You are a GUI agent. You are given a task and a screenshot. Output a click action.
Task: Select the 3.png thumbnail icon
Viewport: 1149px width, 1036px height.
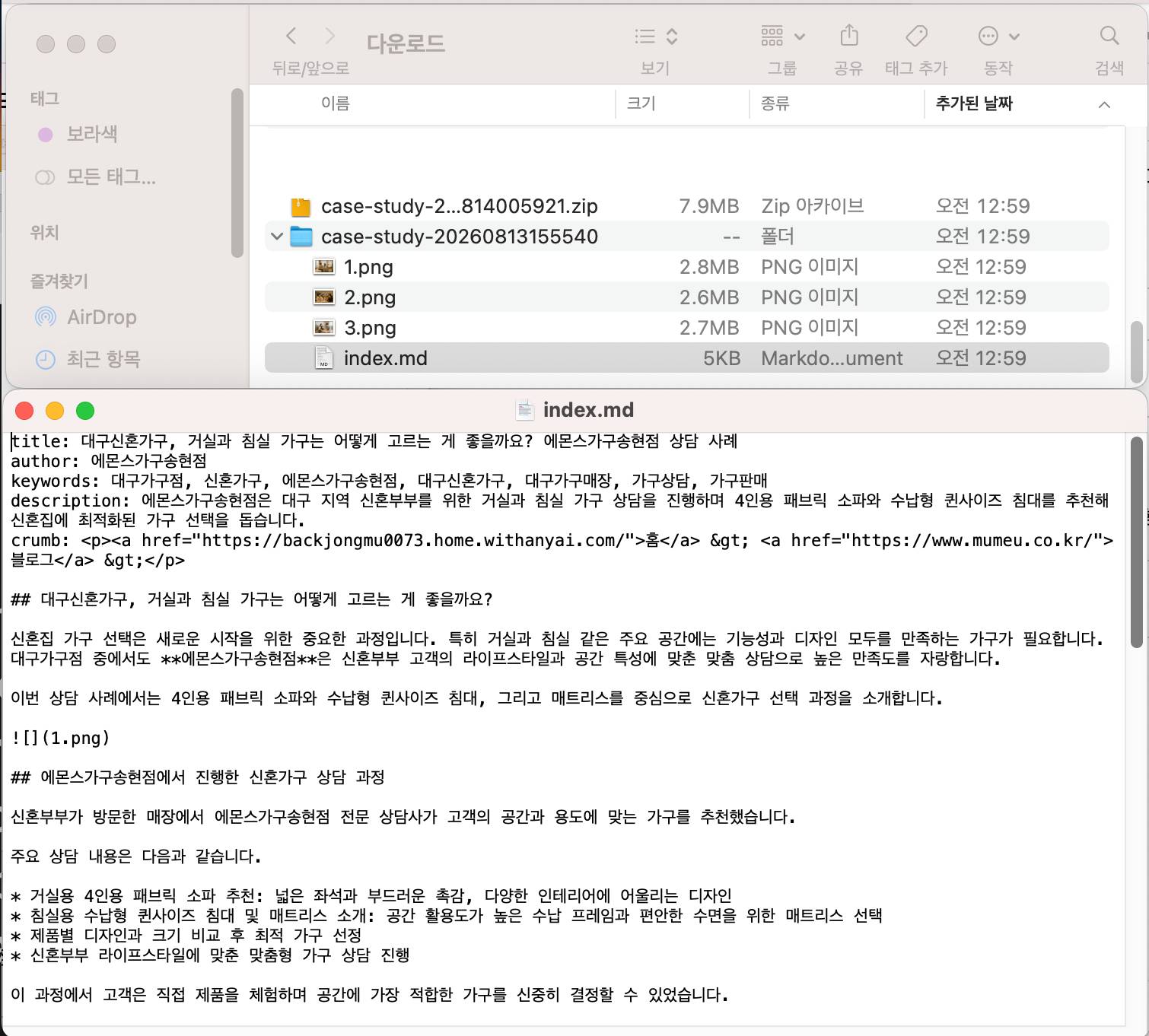click(x=324, y=328)
